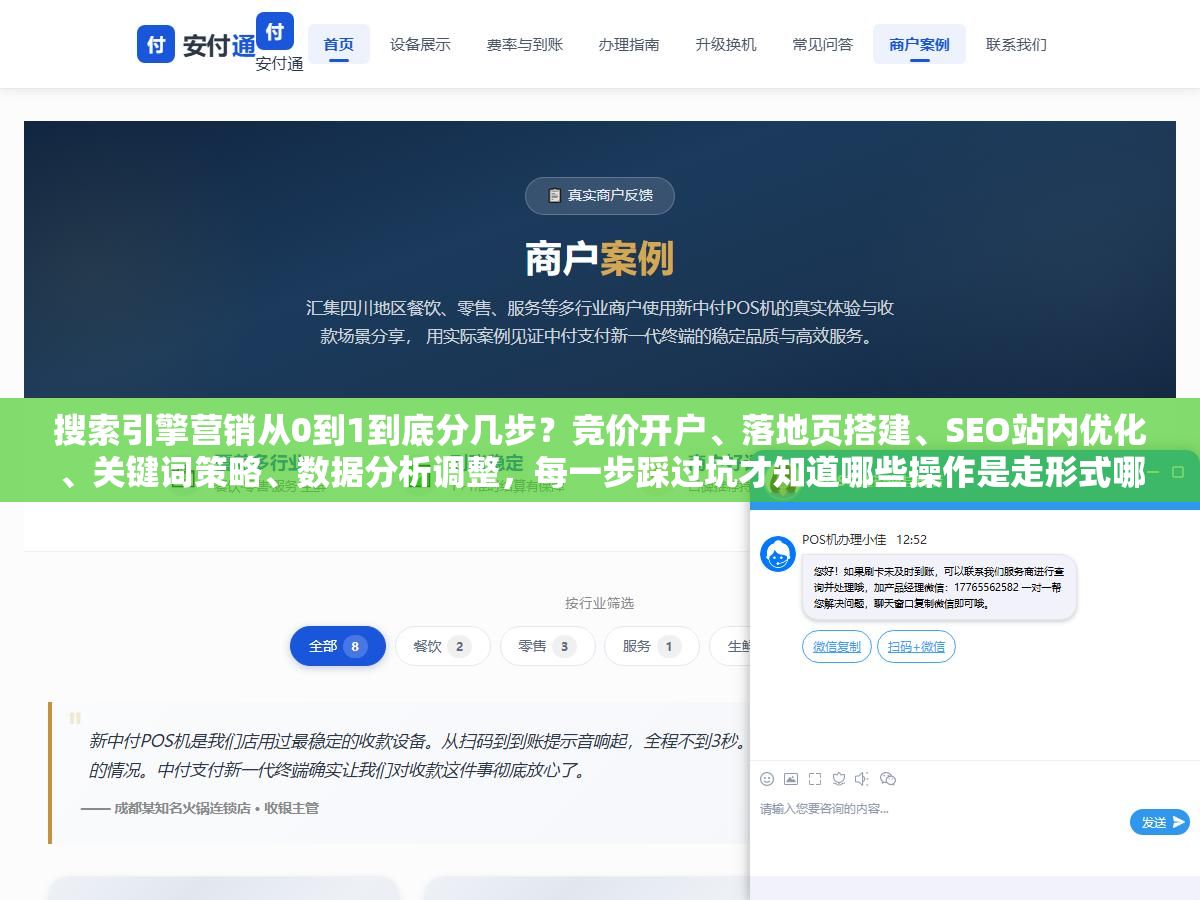This screenshot has height=900, width=1200.
Task: Click the chat agent name POS机办理小佳
Action: pos(844,539)
